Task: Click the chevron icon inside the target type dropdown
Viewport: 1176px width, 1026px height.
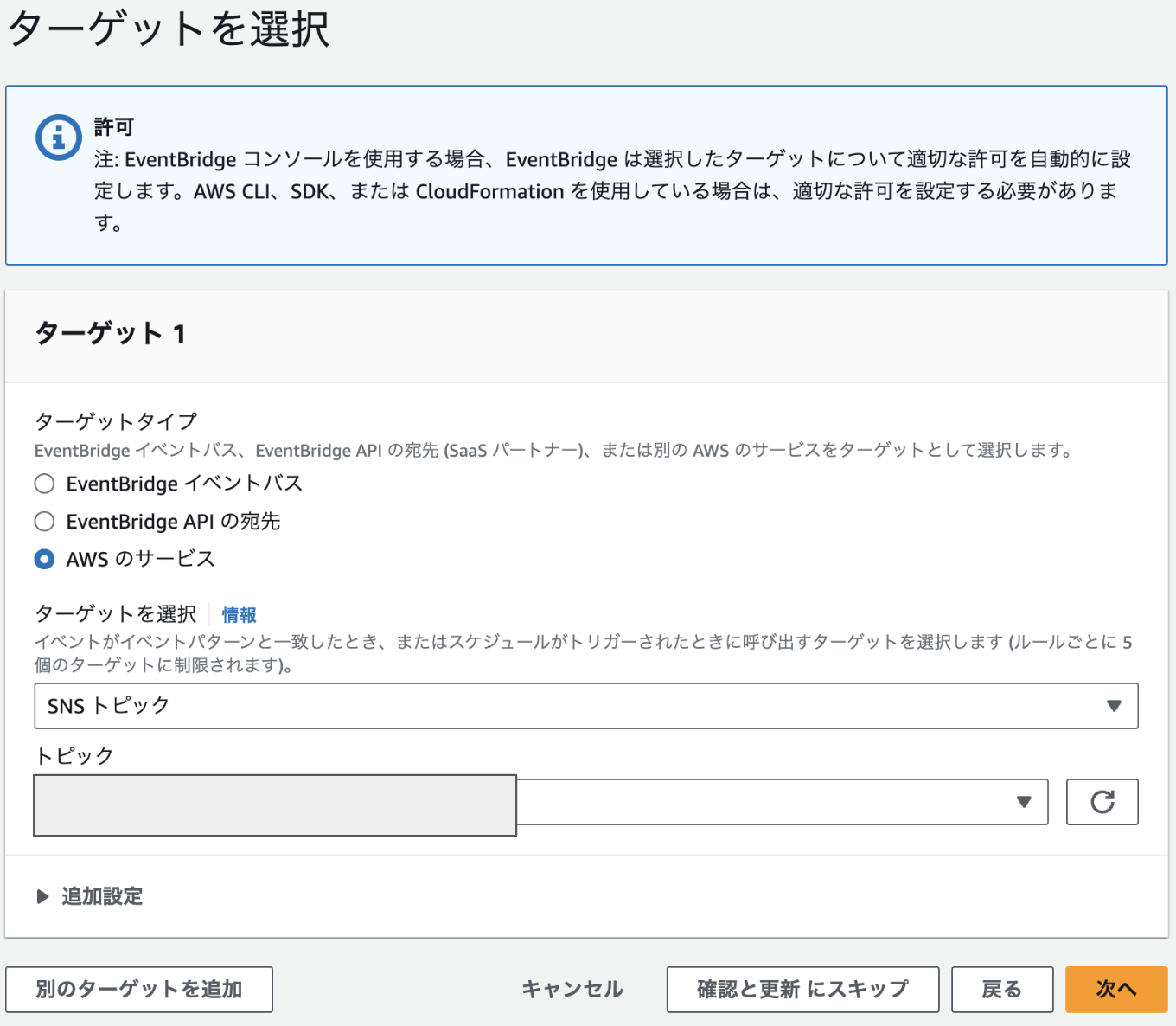Action: (x=1115, y=706)
